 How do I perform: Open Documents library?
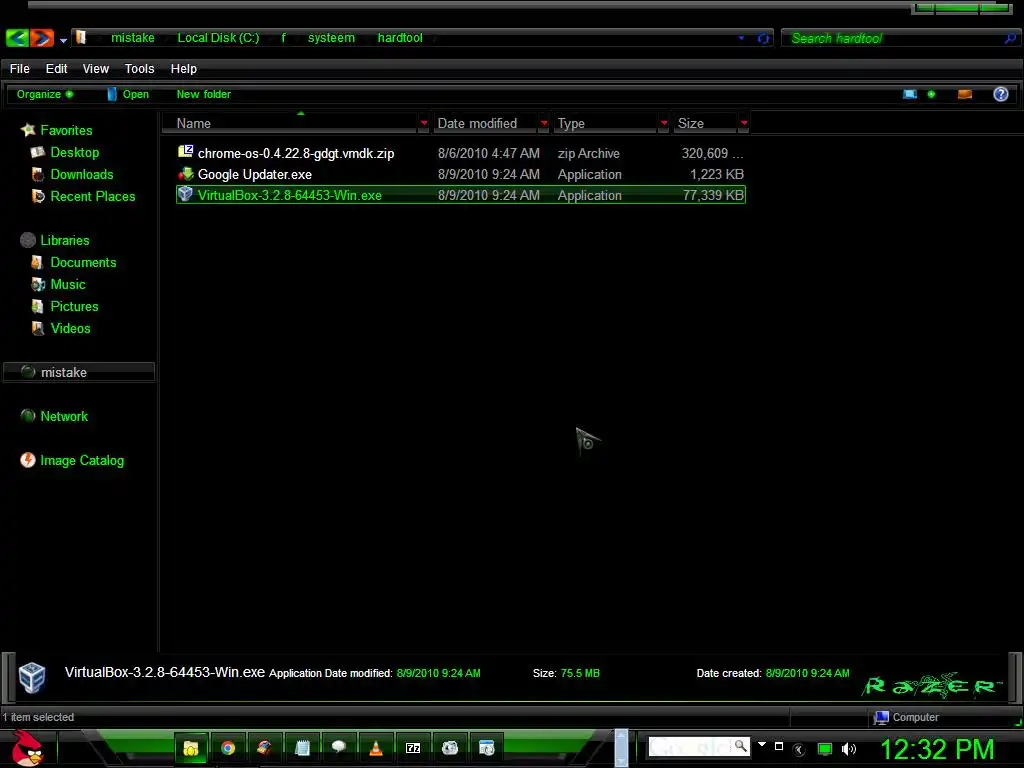click(83, 262)
